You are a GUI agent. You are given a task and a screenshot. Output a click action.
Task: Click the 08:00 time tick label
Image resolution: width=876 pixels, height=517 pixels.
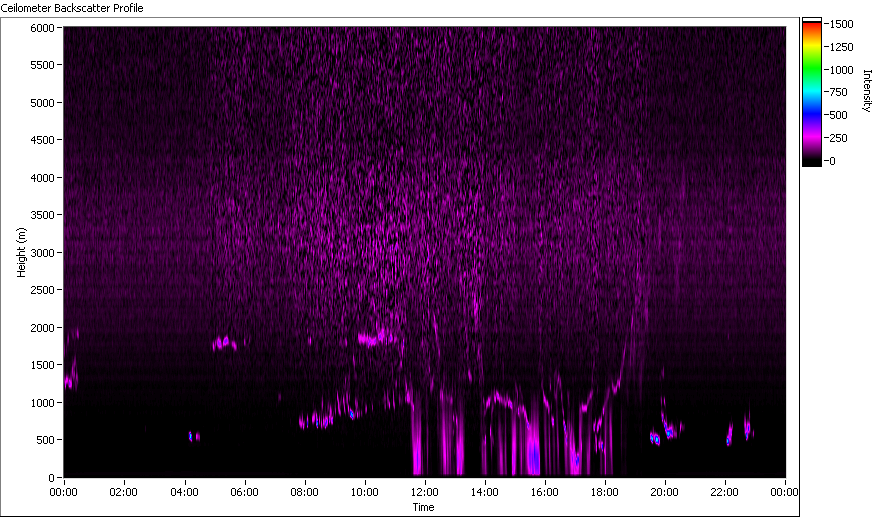click(304, 492)
